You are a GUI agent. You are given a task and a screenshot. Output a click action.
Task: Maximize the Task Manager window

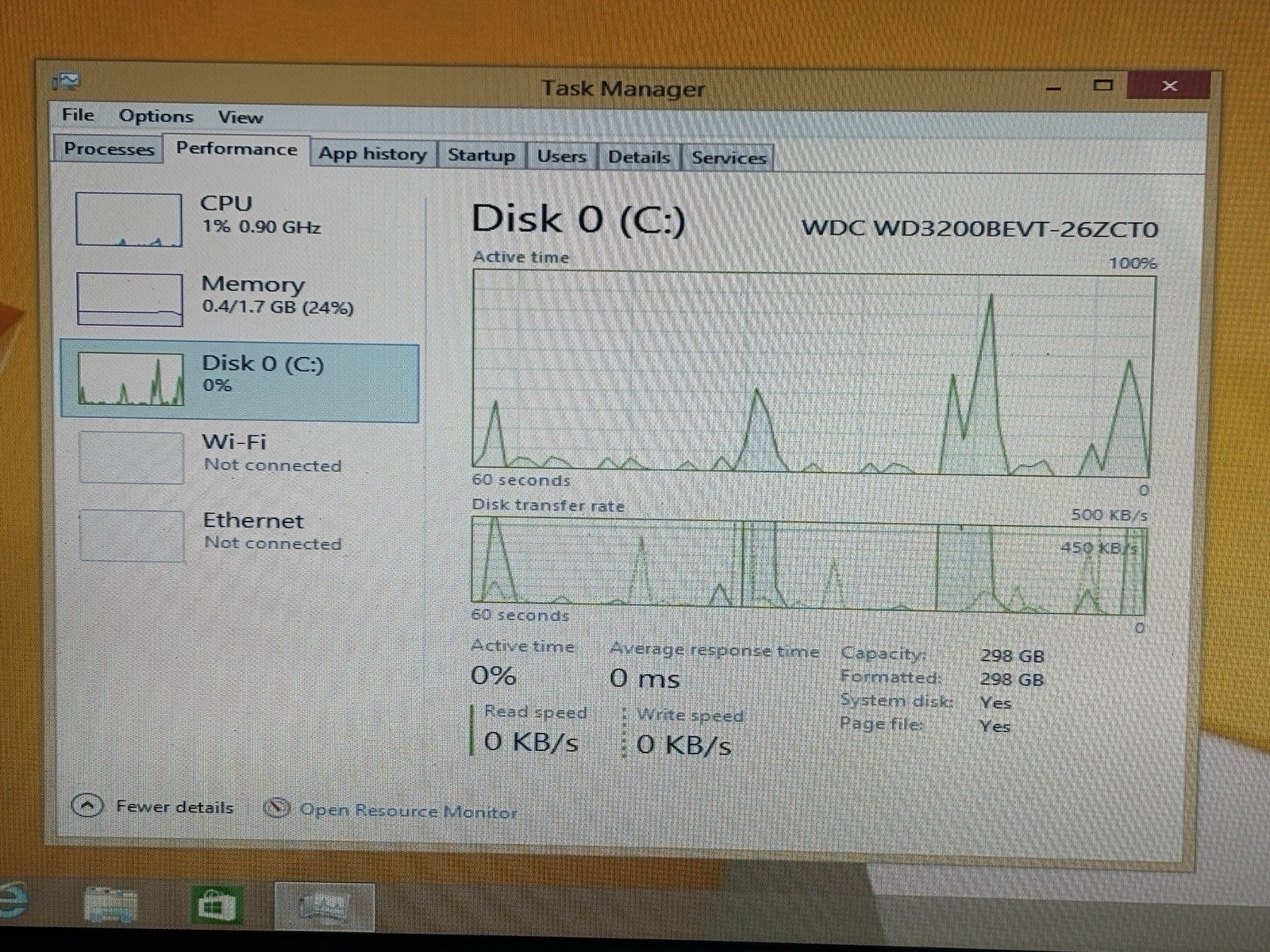point(1103,86)
